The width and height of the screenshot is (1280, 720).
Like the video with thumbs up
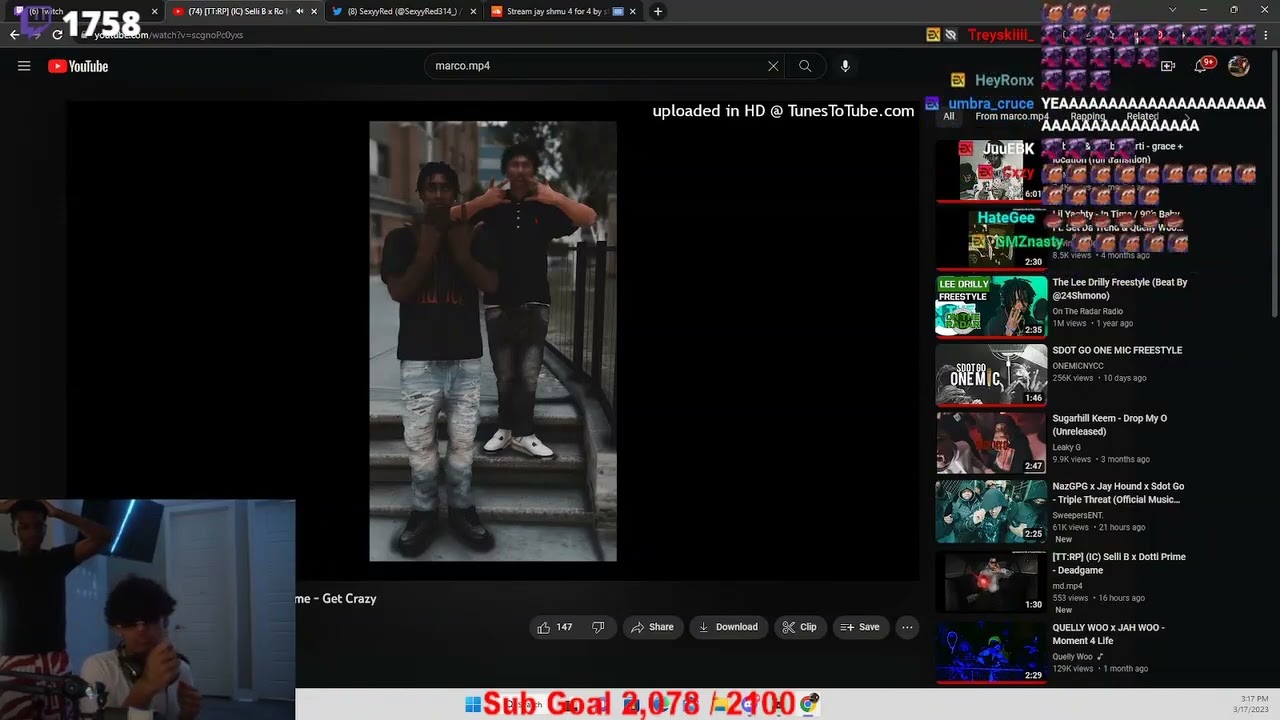coord(555,627)
